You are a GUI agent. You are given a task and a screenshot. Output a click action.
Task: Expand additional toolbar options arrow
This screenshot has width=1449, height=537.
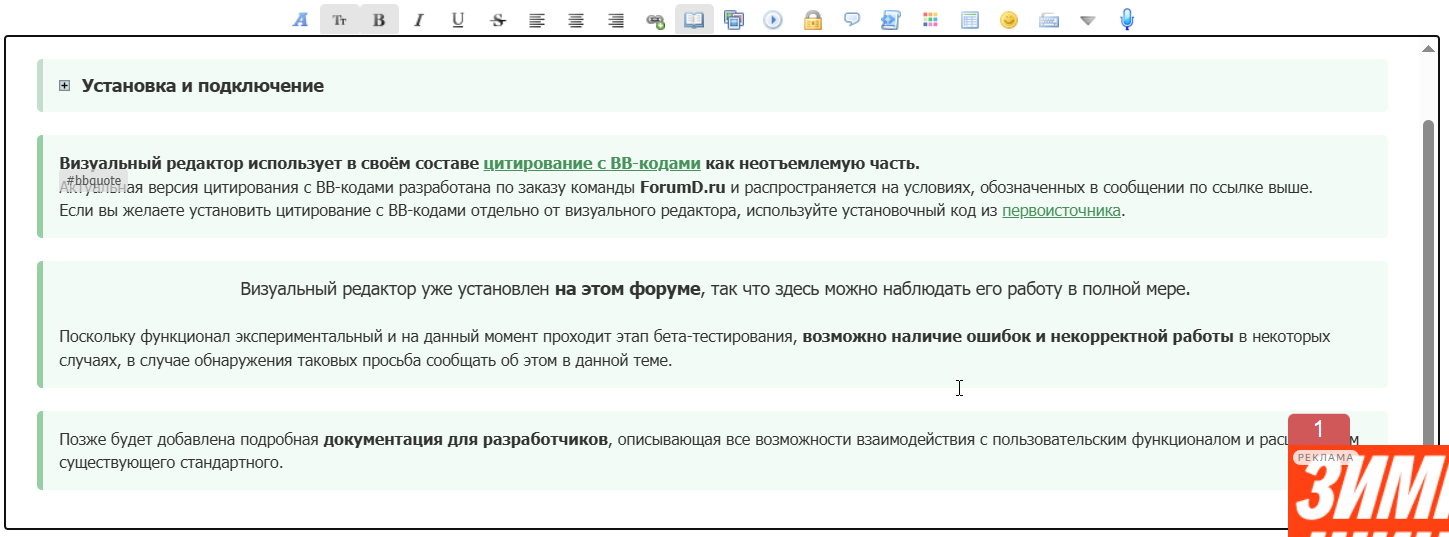tap(1088, 20)
